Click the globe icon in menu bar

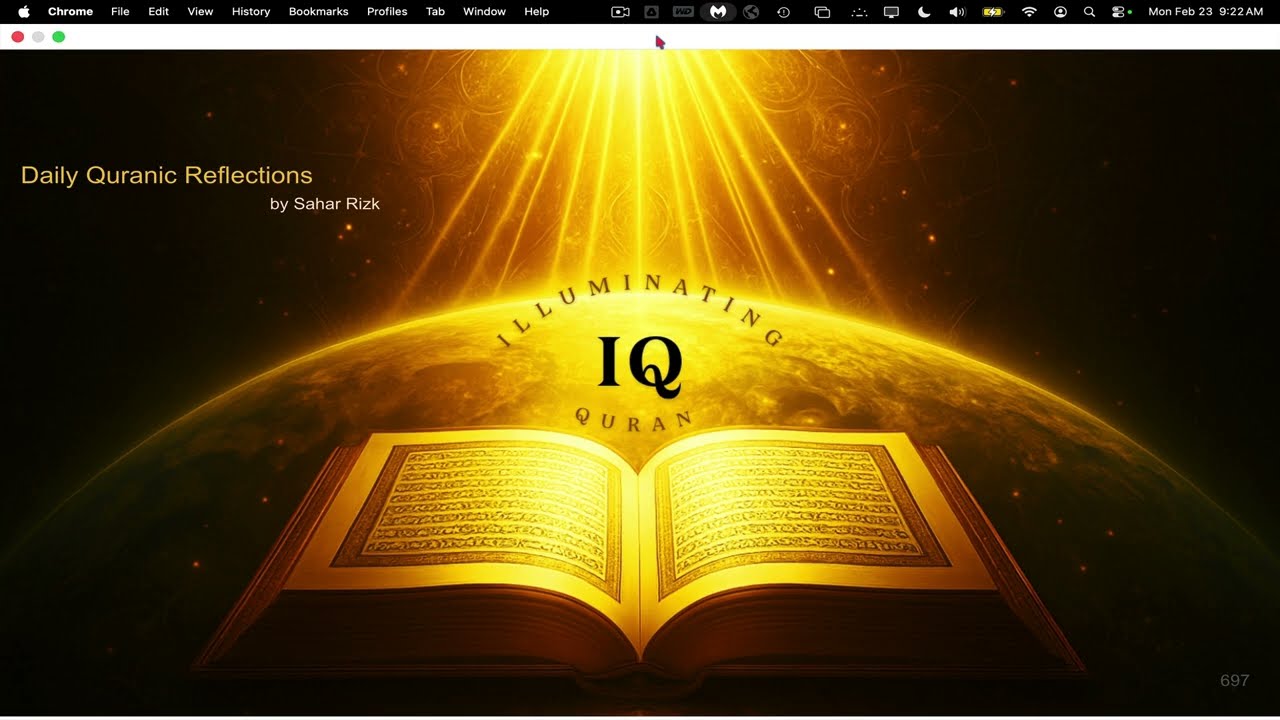point(751,12)
